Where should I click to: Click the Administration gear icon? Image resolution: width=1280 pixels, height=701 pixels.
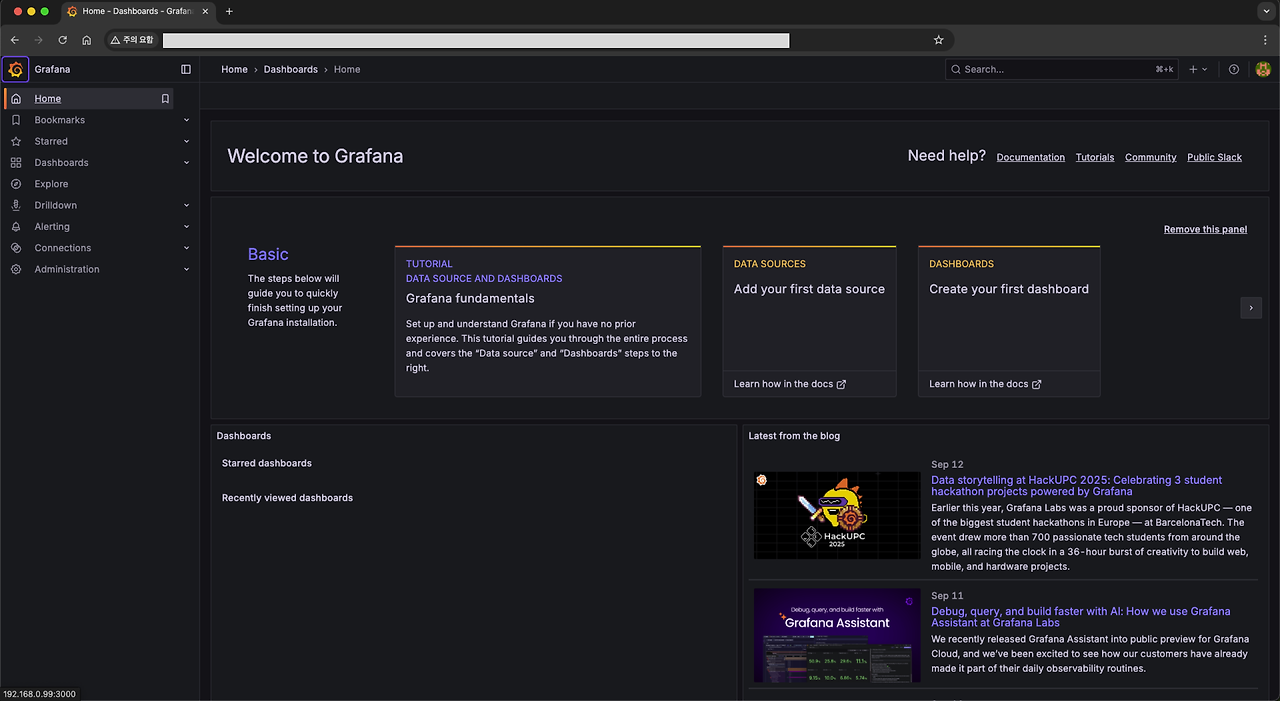click(x=16, y=269)
